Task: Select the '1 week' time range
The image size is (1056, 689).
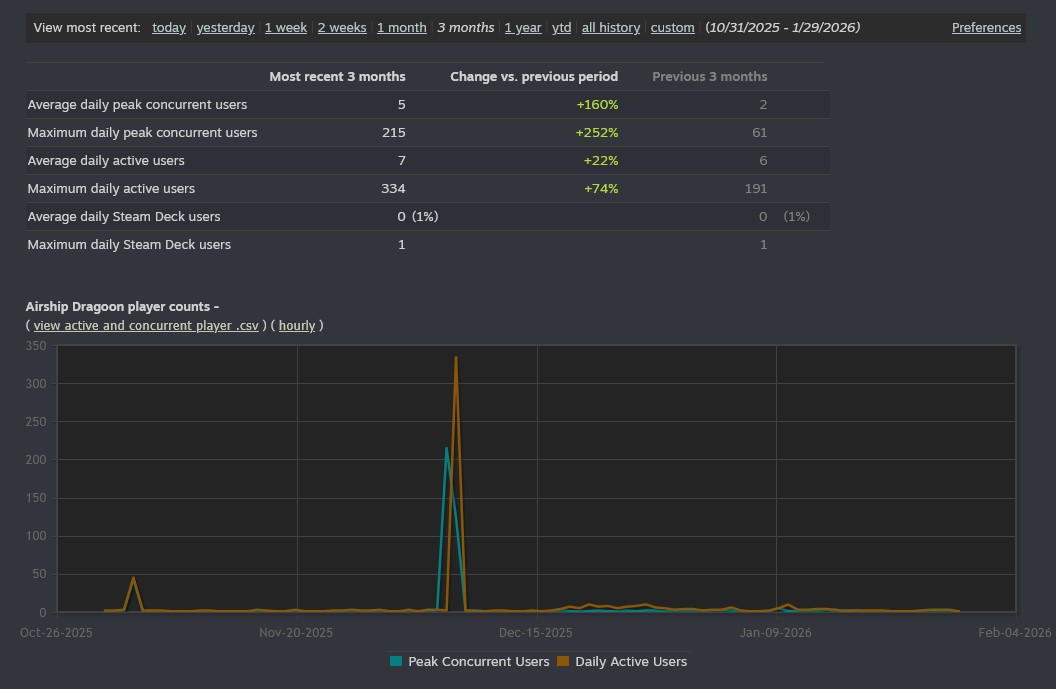Action: [286, 28]
